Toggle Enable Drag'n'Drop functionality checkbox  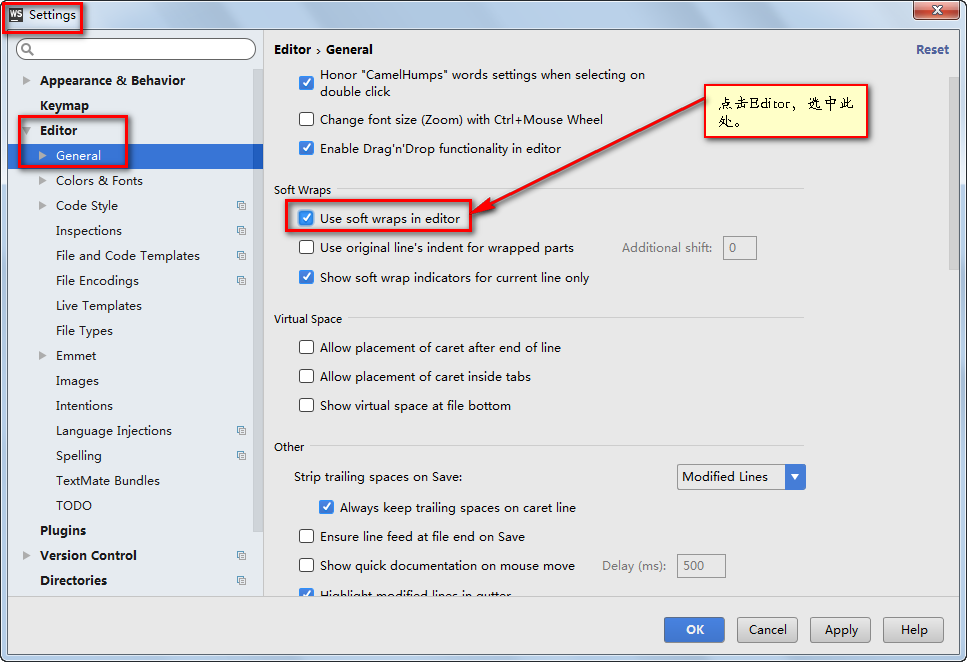click(306, 148)
